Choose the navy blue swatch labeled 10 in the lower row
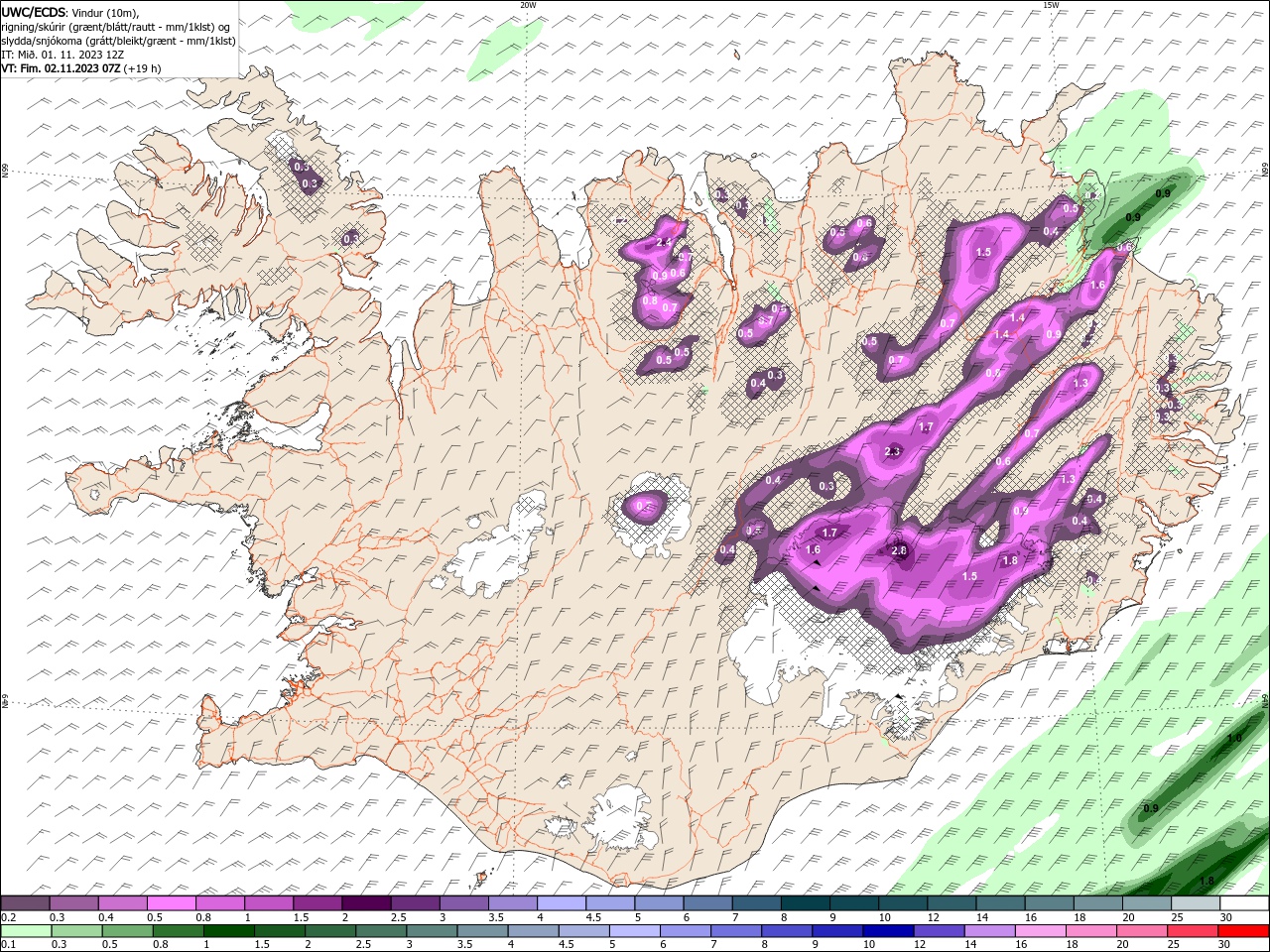Screen dimensions: 1270x952 887,931
